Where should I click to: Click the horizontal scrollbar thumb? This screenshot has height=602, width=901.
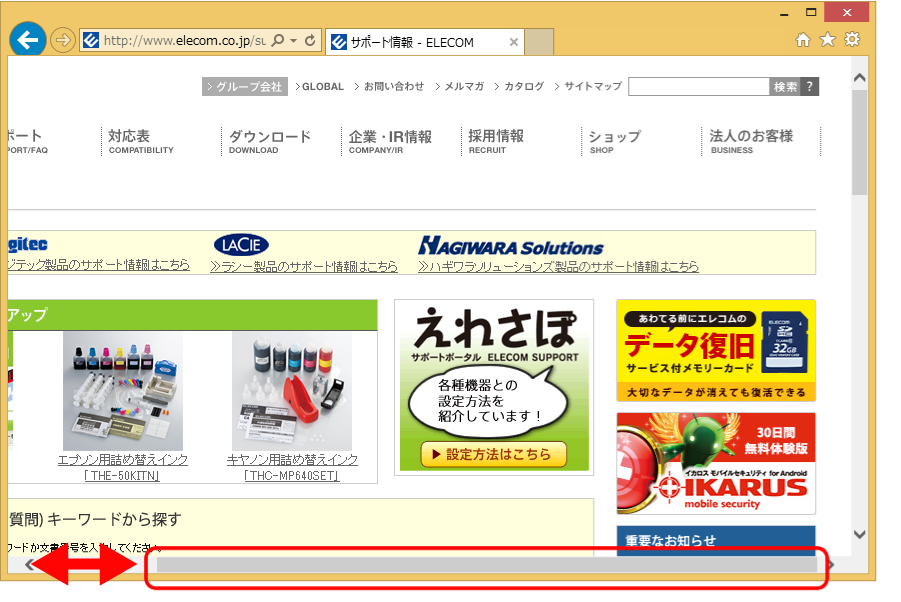click(487, 565)
